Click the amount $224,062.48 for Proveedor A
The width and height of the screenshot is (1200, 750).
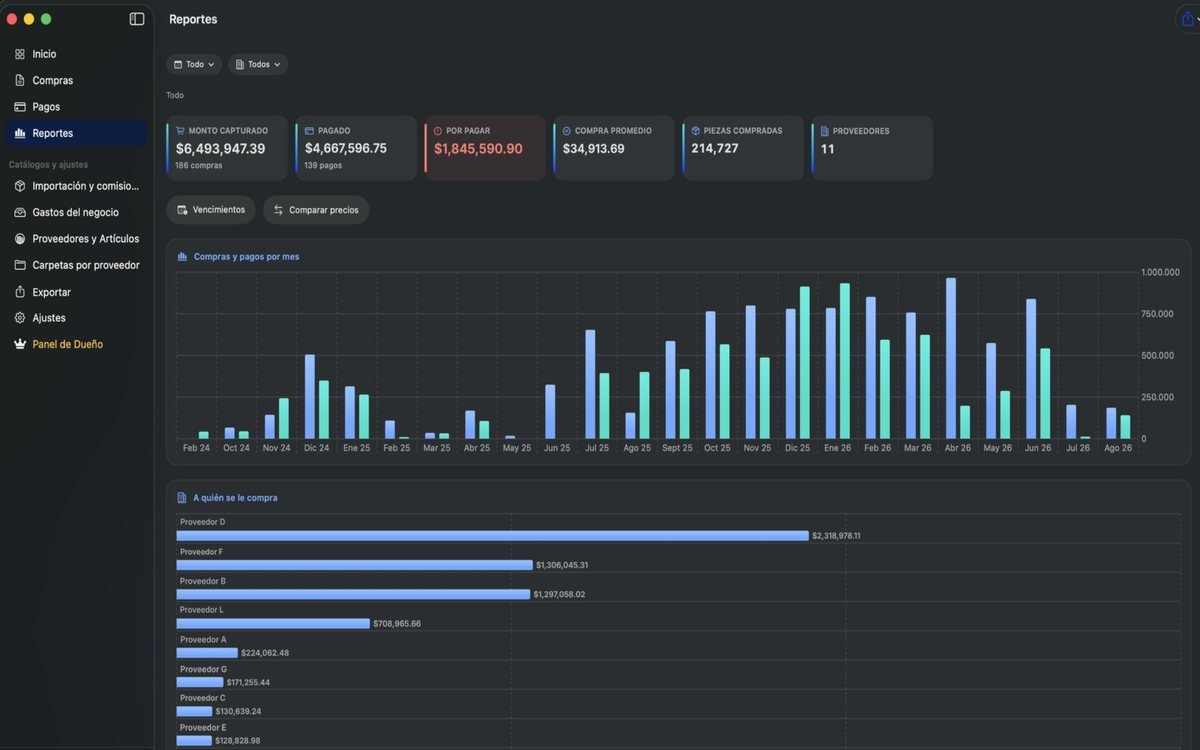click(x=265, y=653)
